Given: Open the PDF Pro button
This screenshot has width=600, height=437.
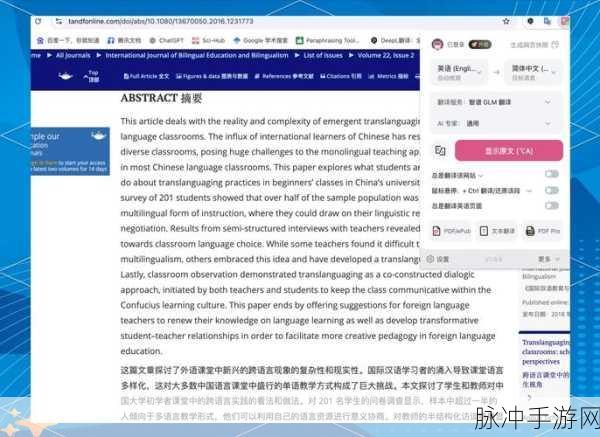Looking at the screenshot, I should (x=543, y=231).
